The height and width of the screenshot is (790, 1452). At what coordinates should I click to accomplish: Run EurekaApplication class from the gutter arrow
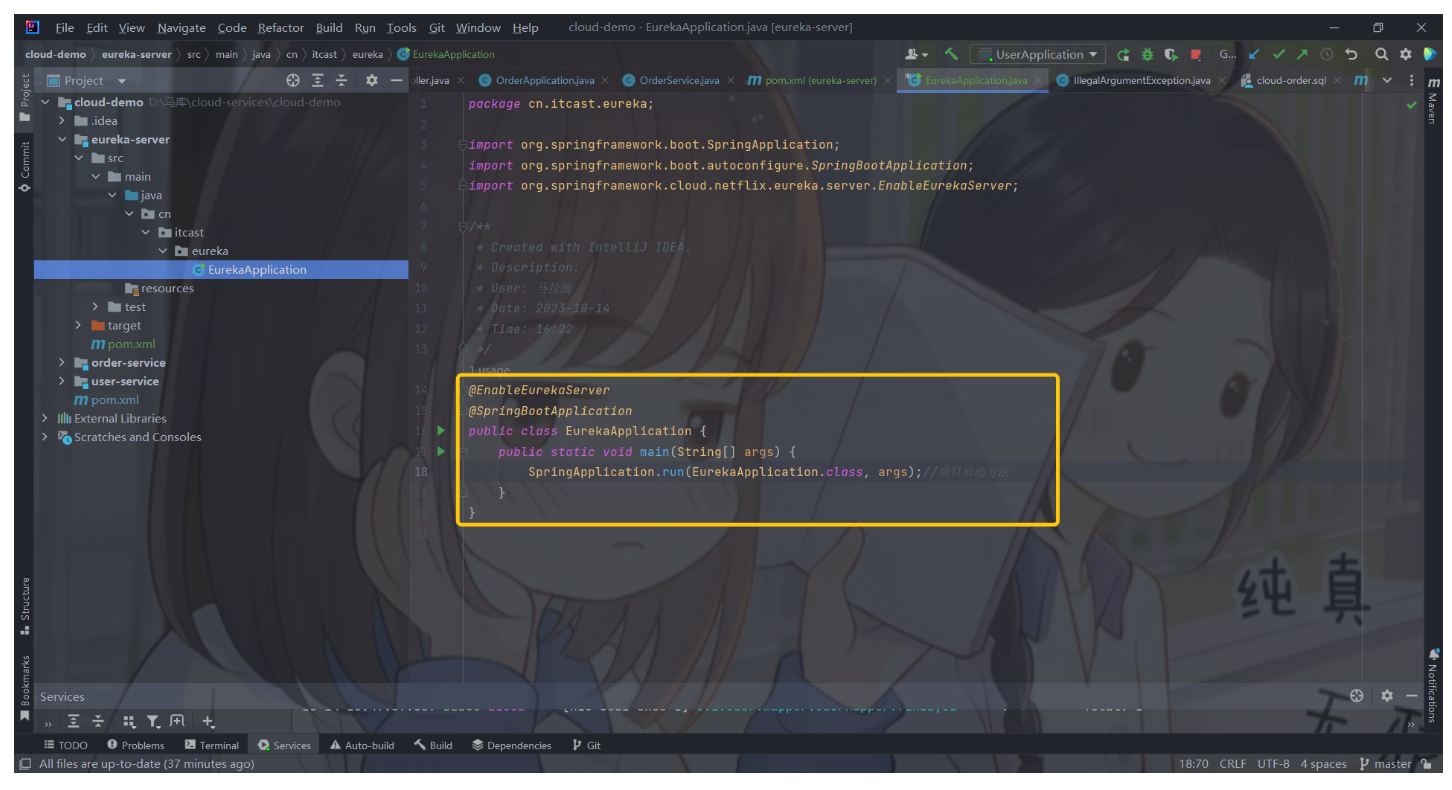(441, 431)
